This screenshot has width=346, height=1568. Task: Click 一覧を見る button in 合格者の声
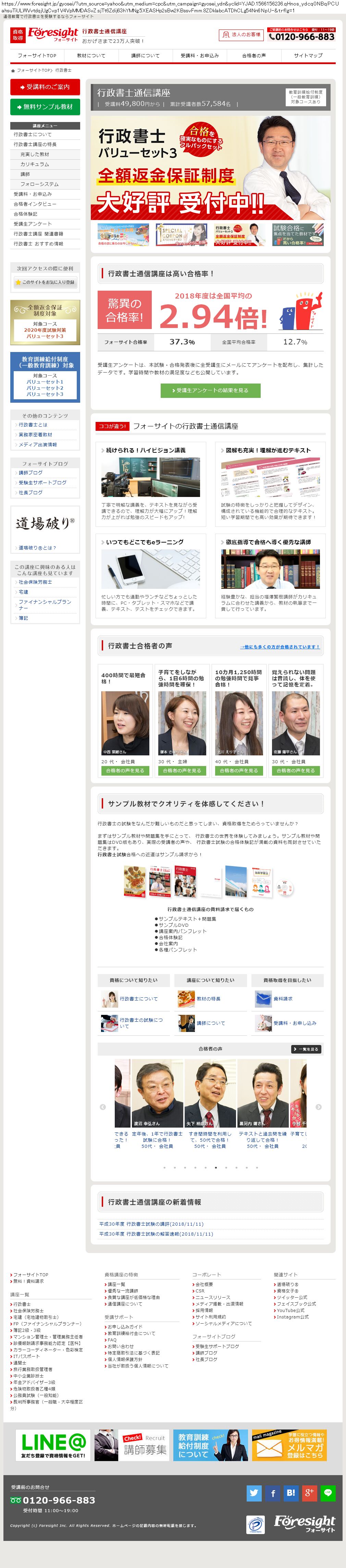306,1049
